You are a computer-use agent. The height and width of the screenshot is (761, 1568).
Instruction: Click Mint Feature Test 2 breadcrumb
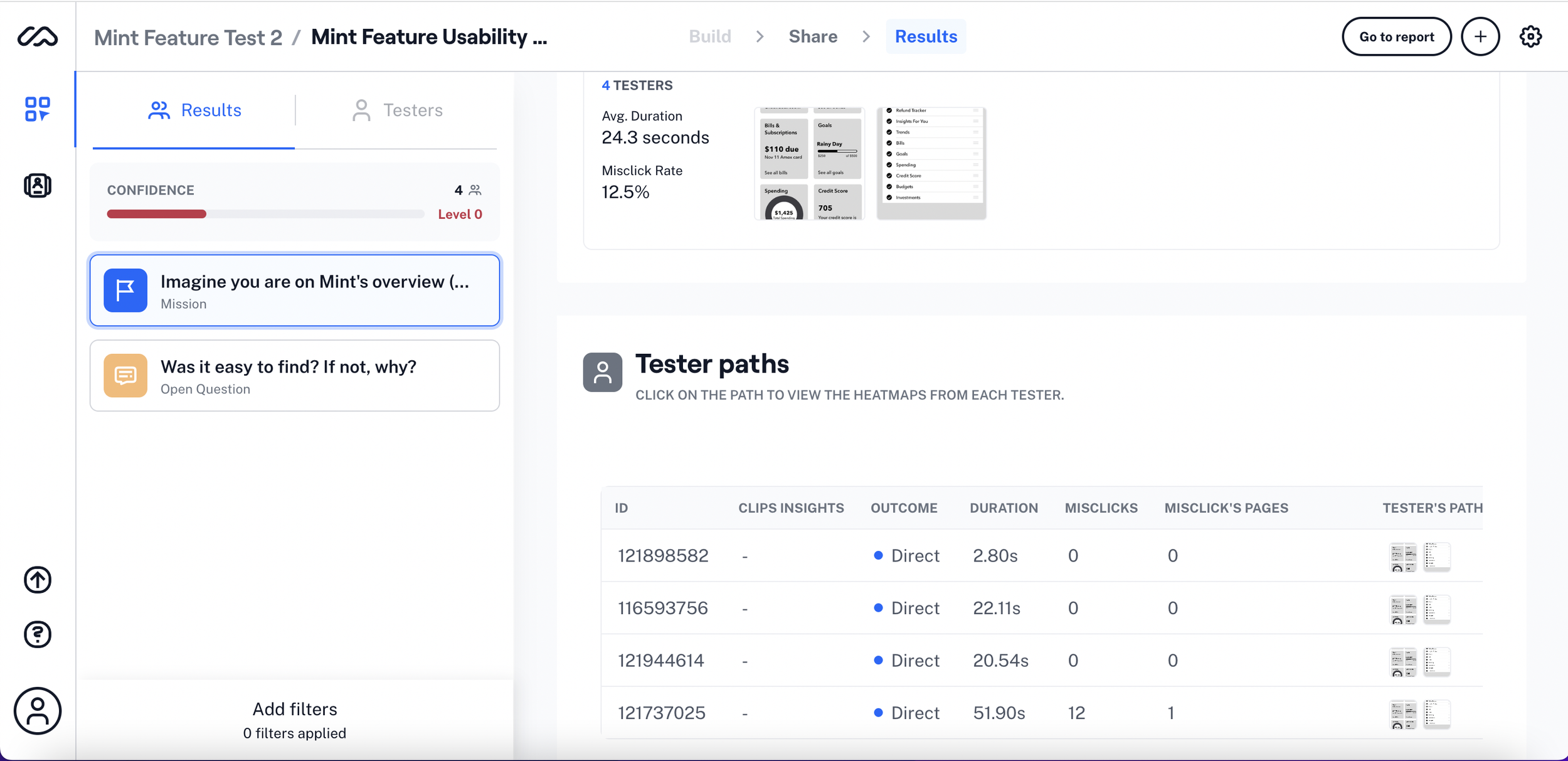click(188, 38)
